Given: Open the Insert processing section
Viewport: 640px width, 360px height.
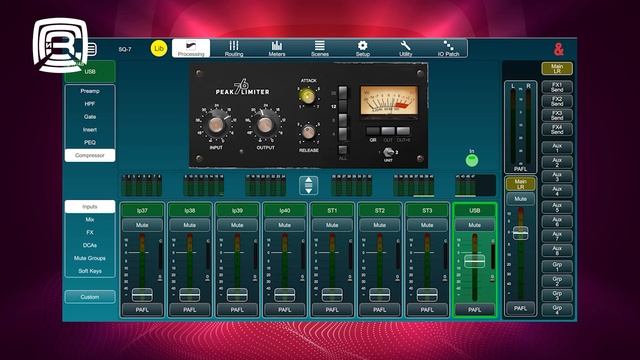Looking at the screenshot, I should click(90, 130).
